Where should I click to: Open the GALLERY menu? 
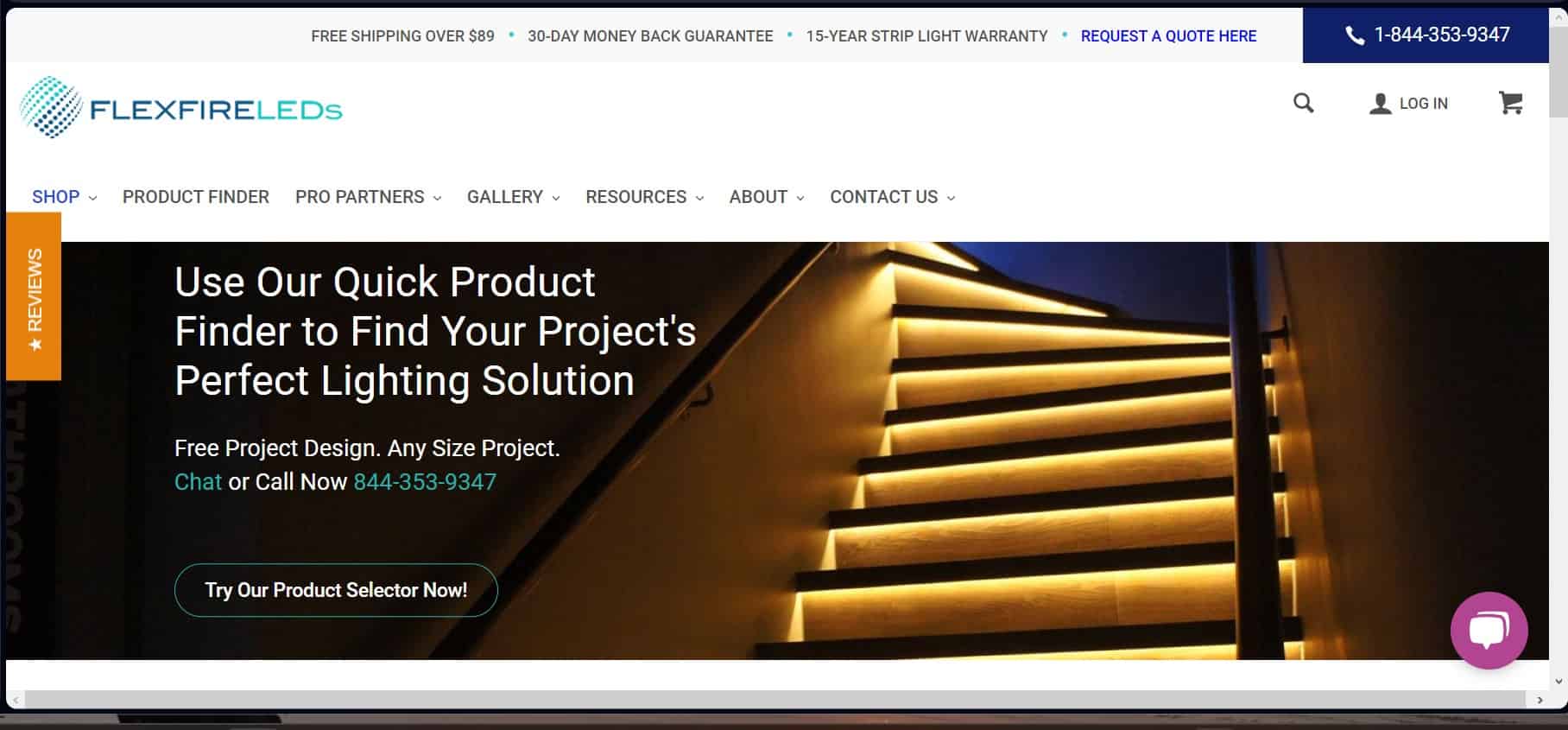click(x=513, y=197)
